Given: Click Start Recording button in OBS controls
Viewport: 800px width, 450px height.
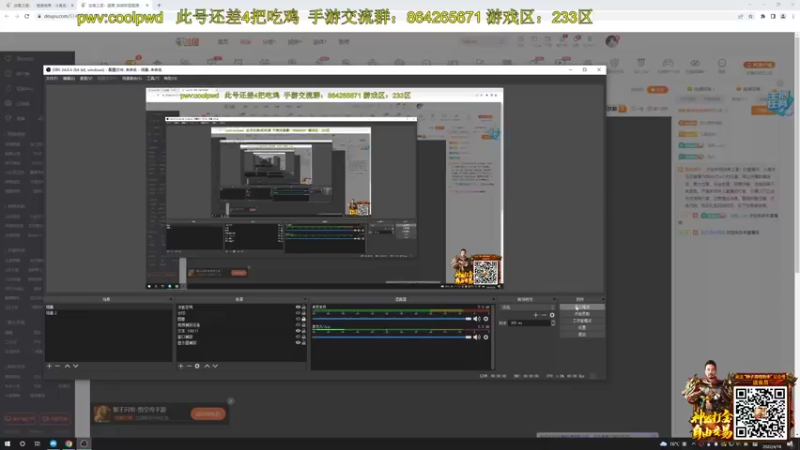Looking at the screenshot, I should coord(582,314).
